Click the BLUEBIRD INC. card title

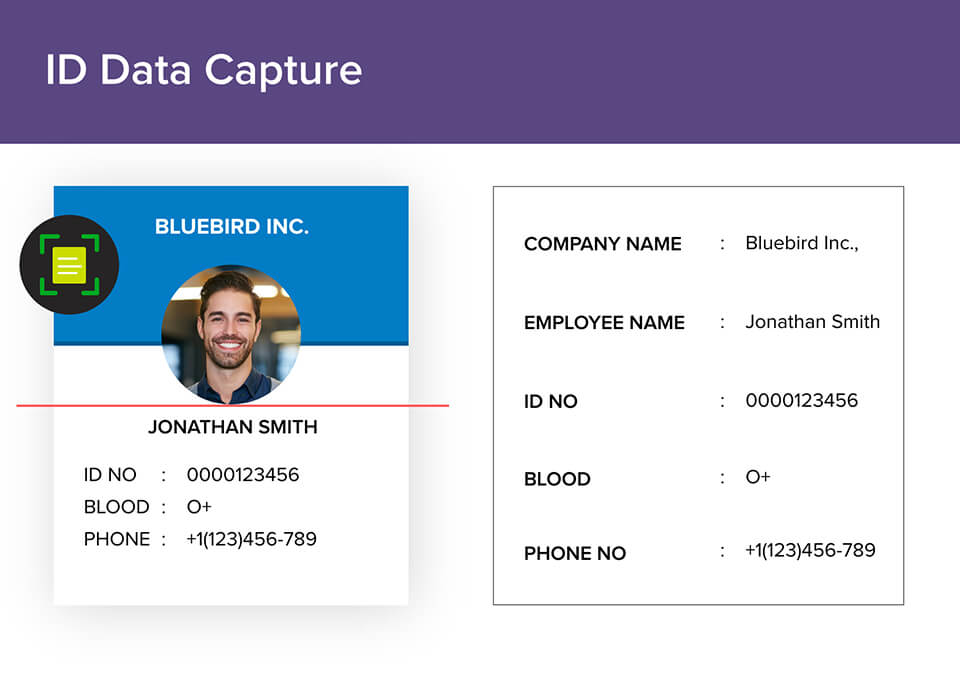pyautogui.click(x=231, y=227)
